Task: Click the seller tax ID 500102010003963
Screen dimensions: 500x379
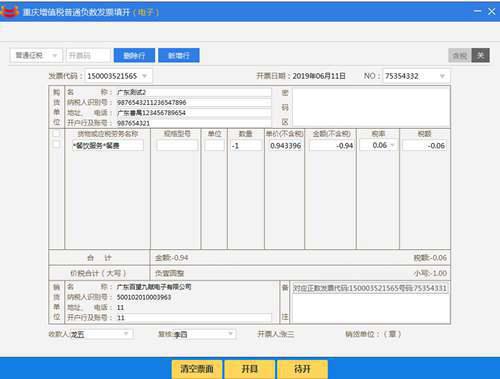Action: coord(144,297)
